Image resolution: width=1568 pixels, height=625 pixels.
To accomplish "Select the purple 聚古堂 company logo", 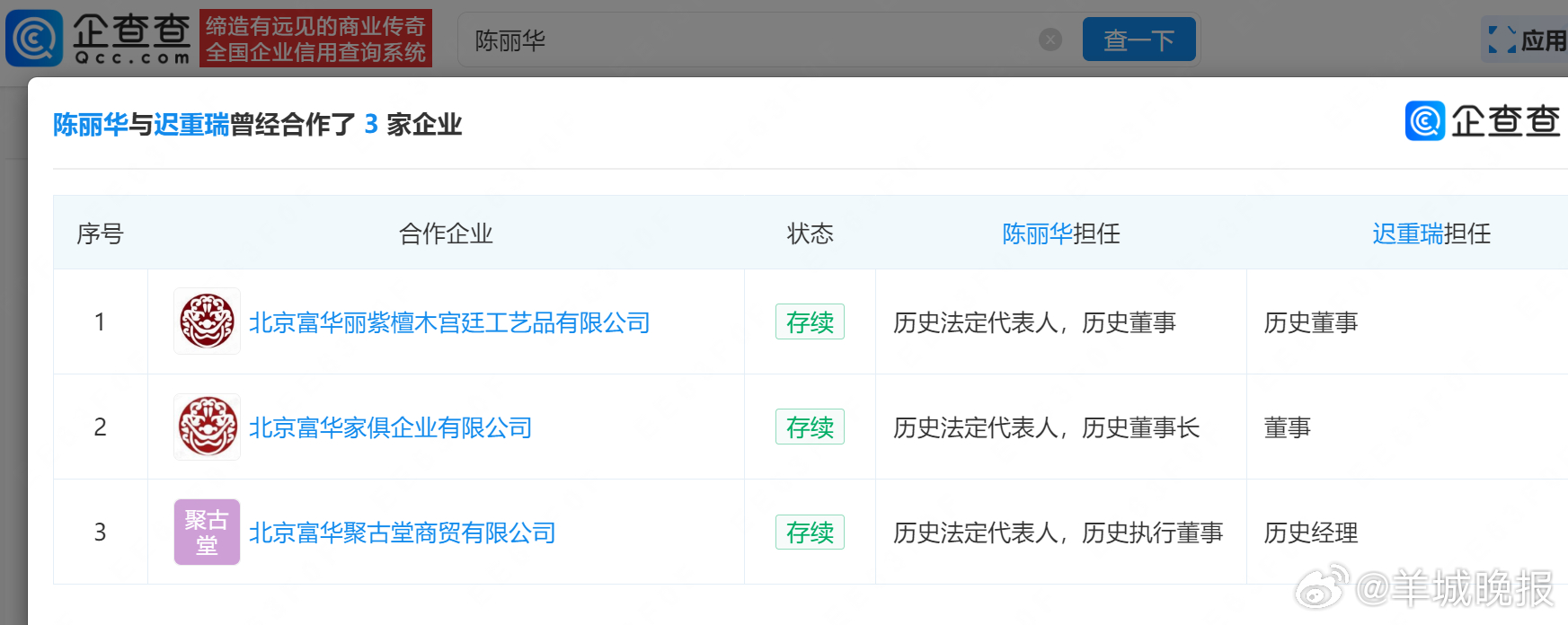I will (206, 532).
